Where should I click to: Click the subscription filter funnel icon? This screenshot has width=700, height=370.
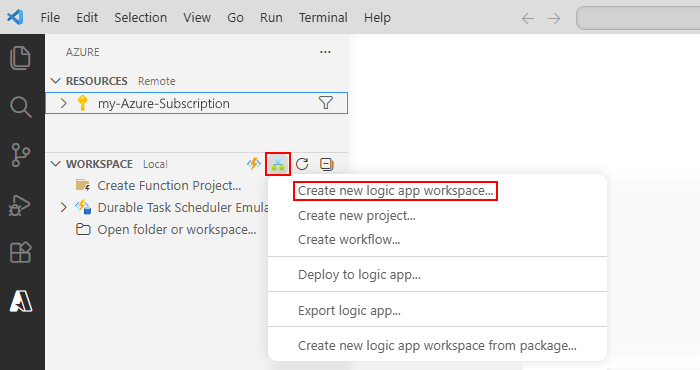tap(326, 103)
